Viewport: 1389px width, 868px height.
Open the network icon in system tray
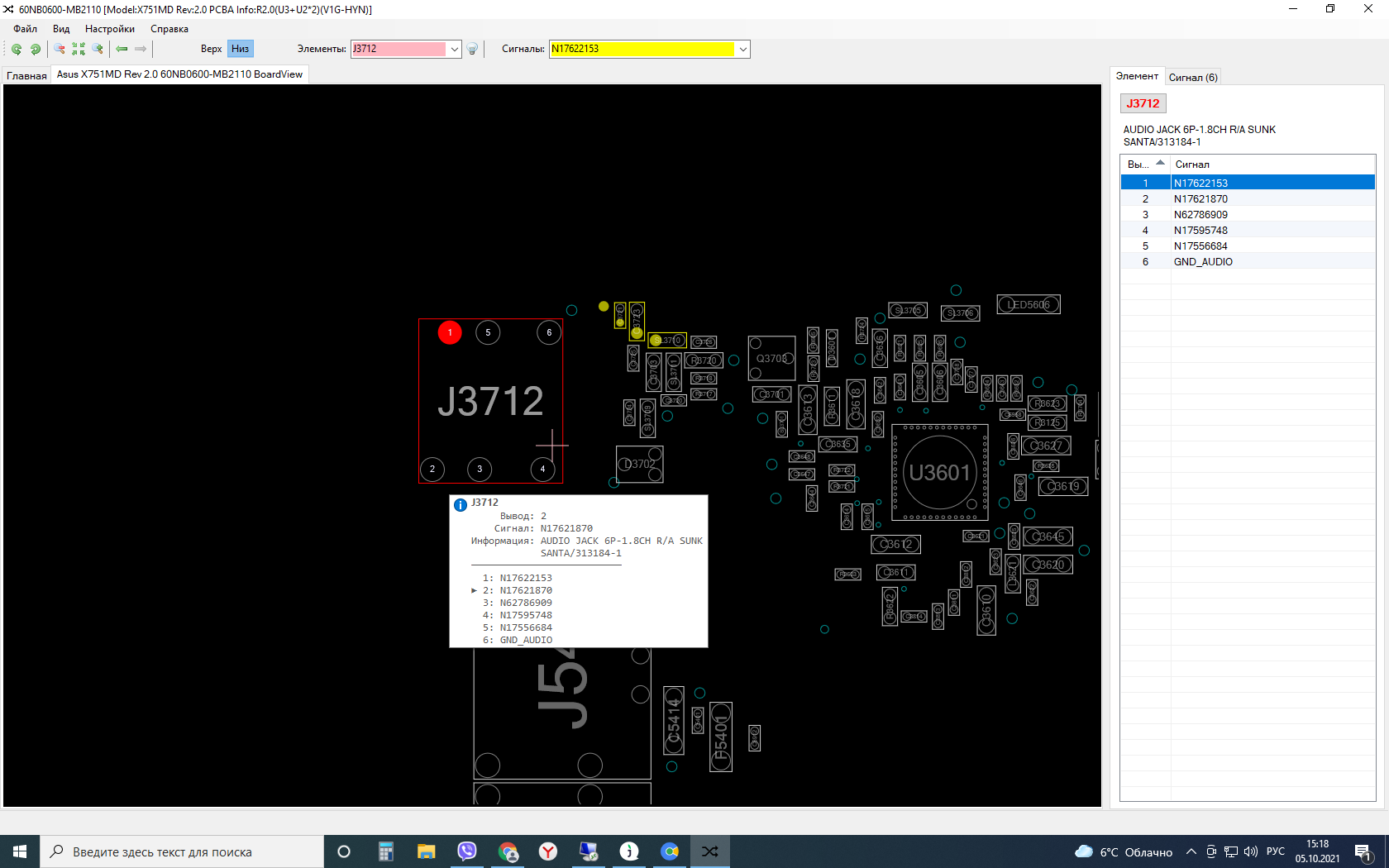pos(1230,851)
